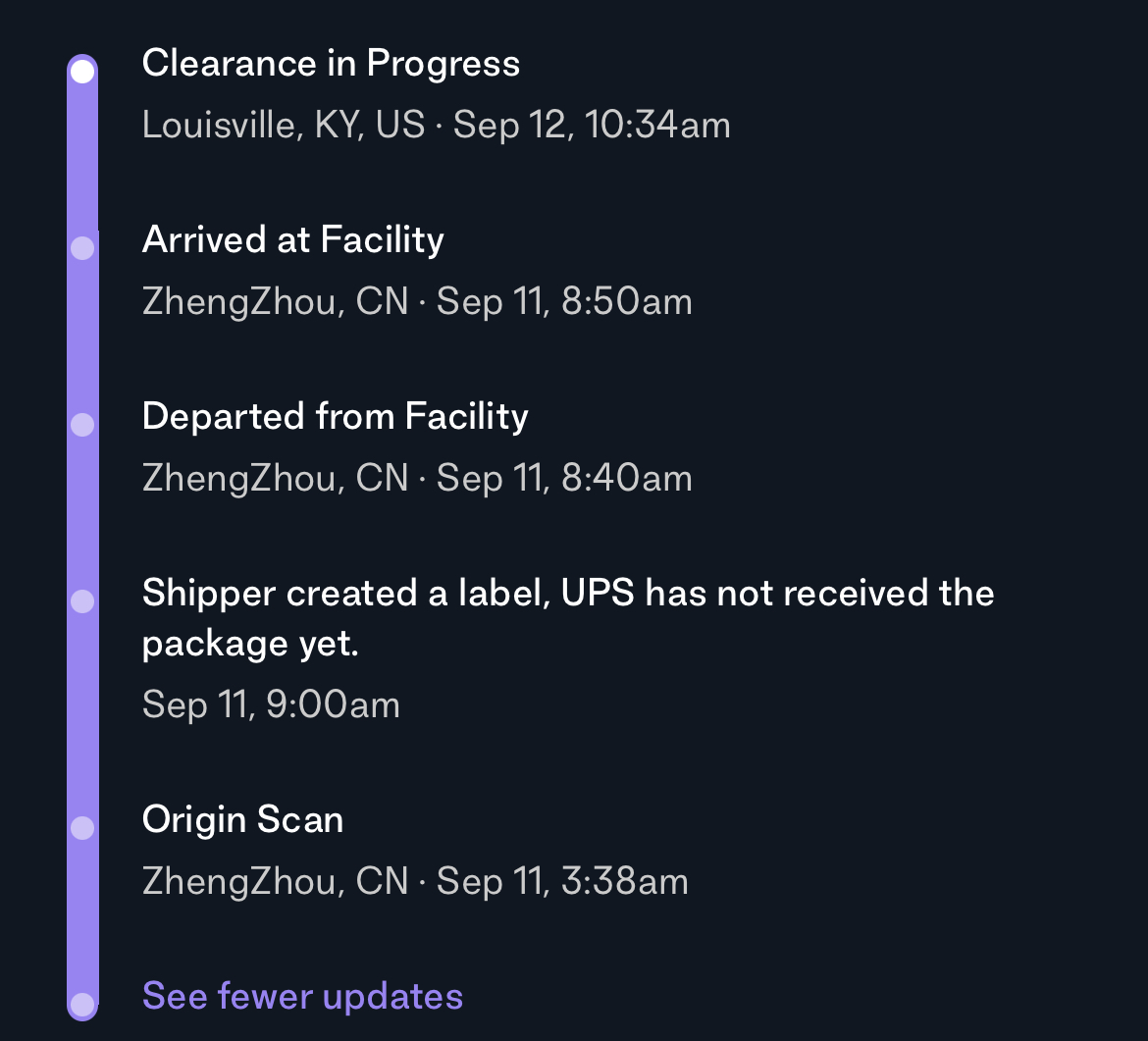Image resolution: width=1148 pixels, height=1041 pixels.
Task: Collapse the list with See fewer updates
Action: click(302, 996)
